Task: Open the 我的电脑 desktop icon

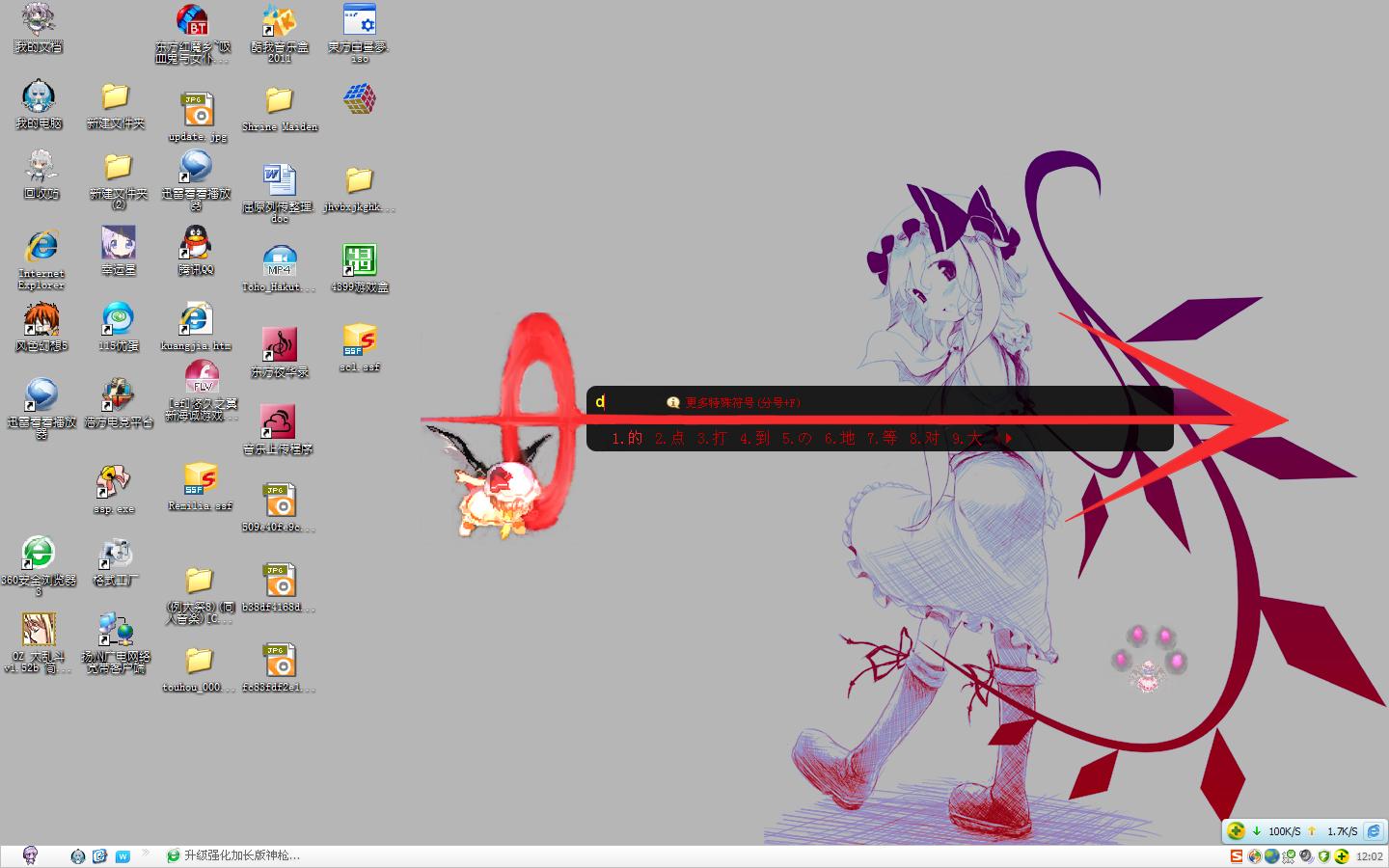Action: (39, 105)
